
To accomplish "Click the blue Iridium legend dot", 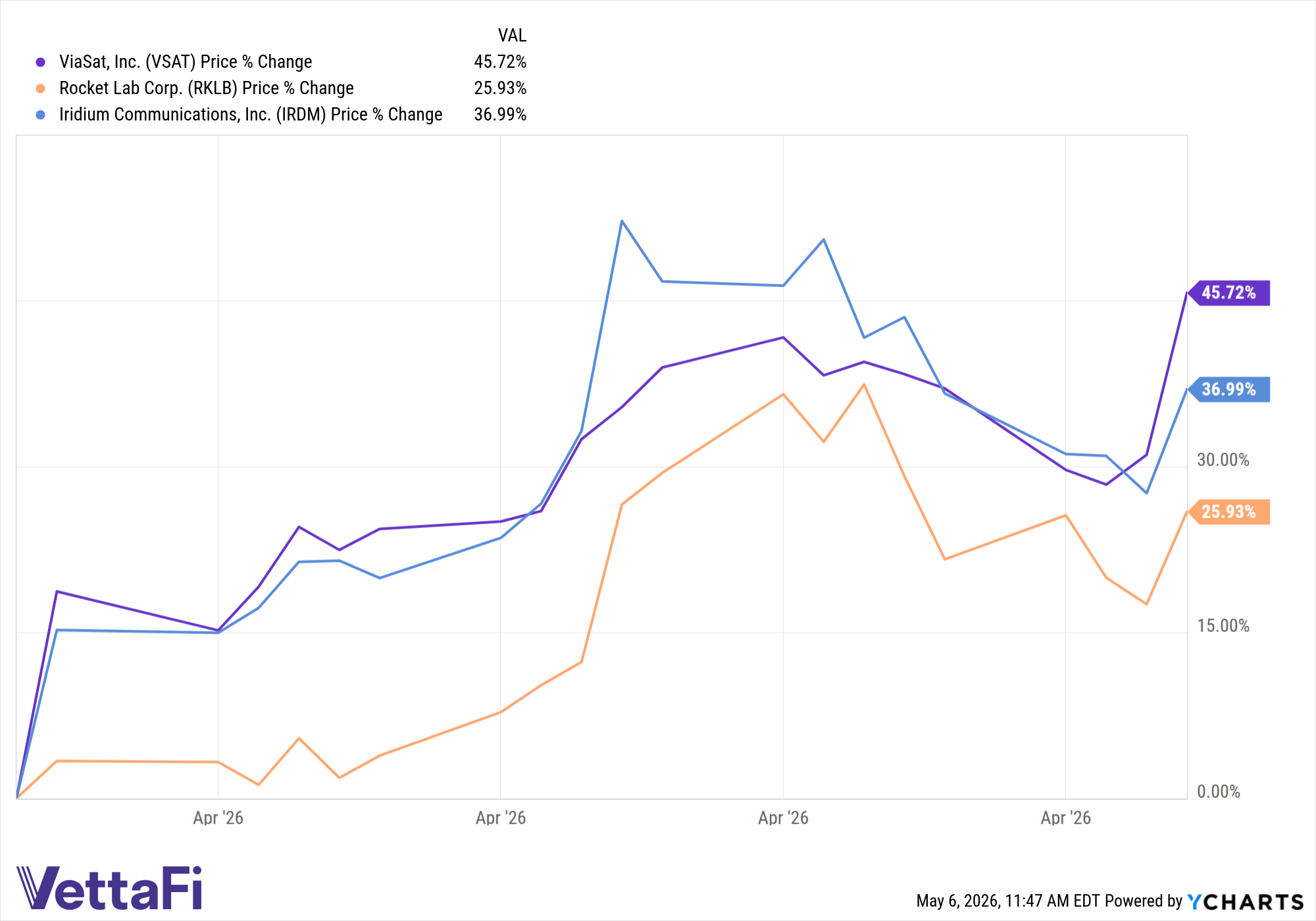I will pos(41,115).
